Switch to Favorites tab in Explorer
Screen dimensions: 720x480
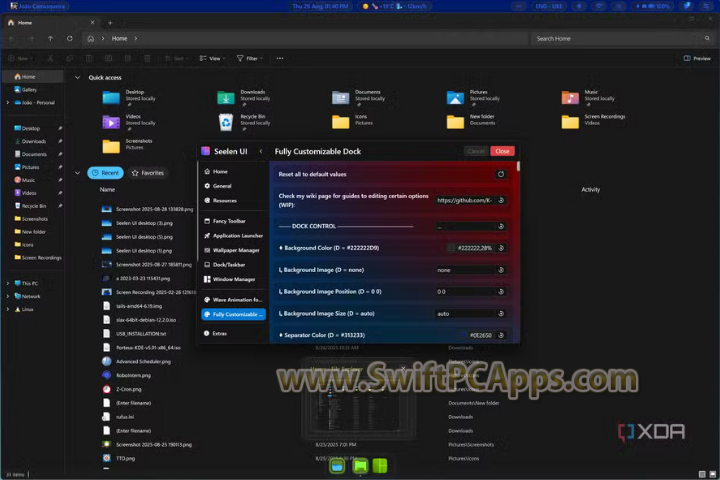pyautogui.click(x=148, y=173)
